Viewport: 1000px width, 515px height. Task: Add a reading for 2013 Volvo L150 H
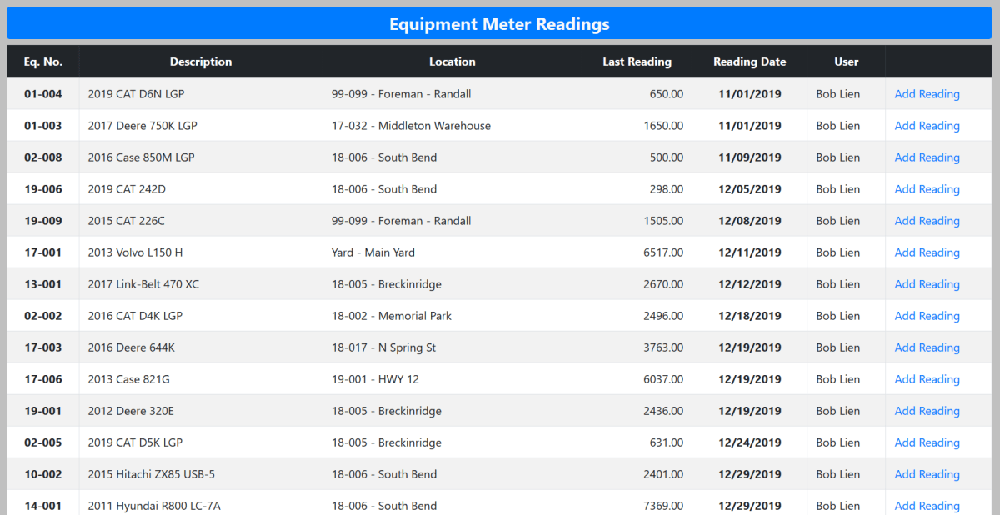(x=927, y=252)
